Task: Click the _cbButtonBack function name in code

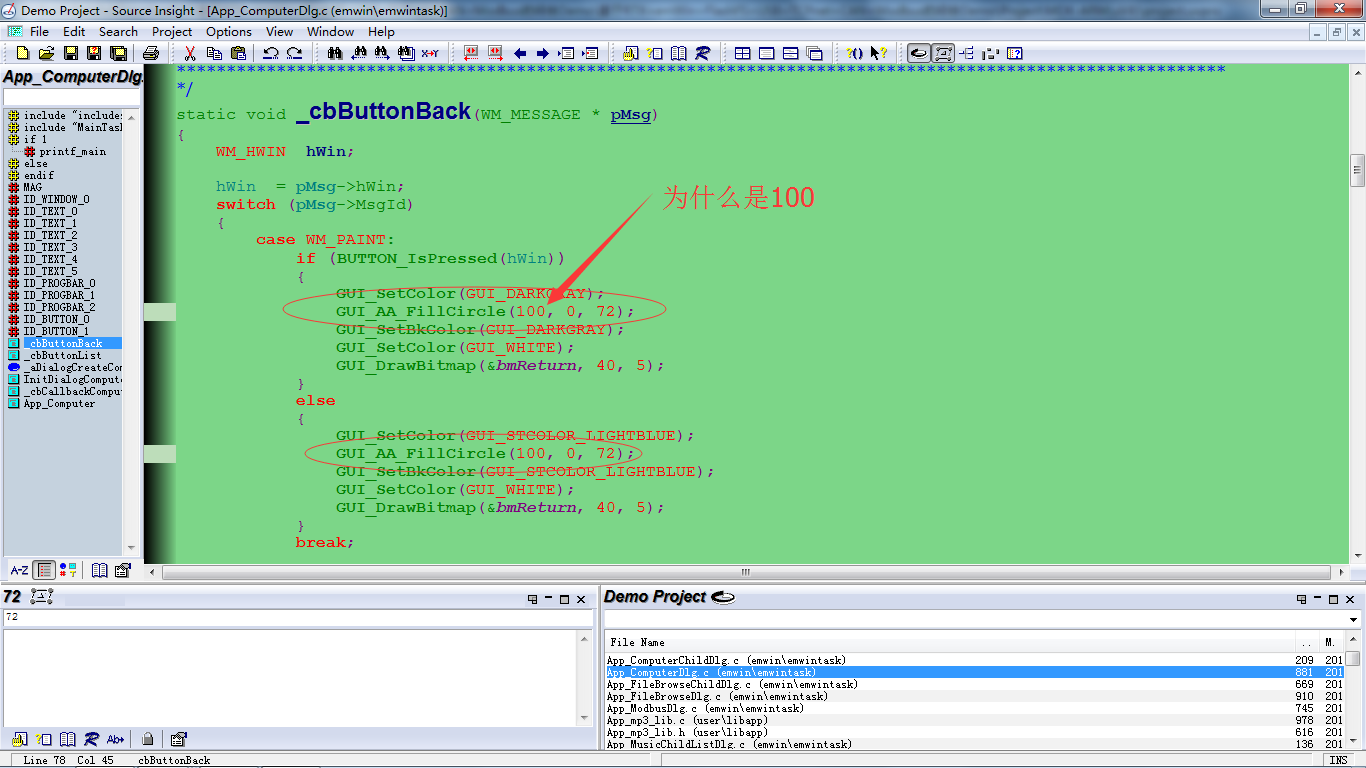Action: [383, 111]
